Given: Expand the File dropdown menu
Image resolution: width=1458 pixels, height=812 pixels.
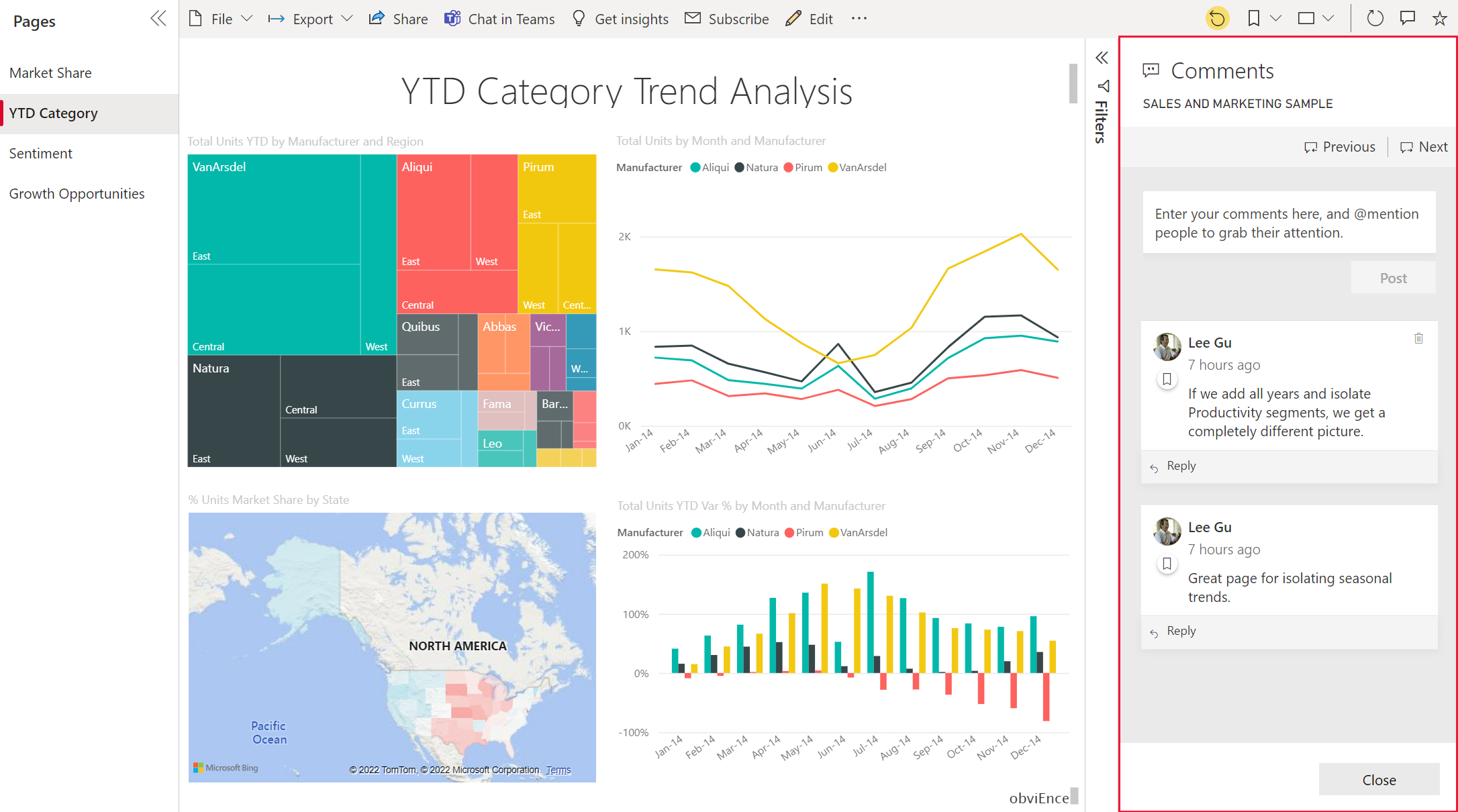Looking at the screenshot, I should (x=222, y=18).
